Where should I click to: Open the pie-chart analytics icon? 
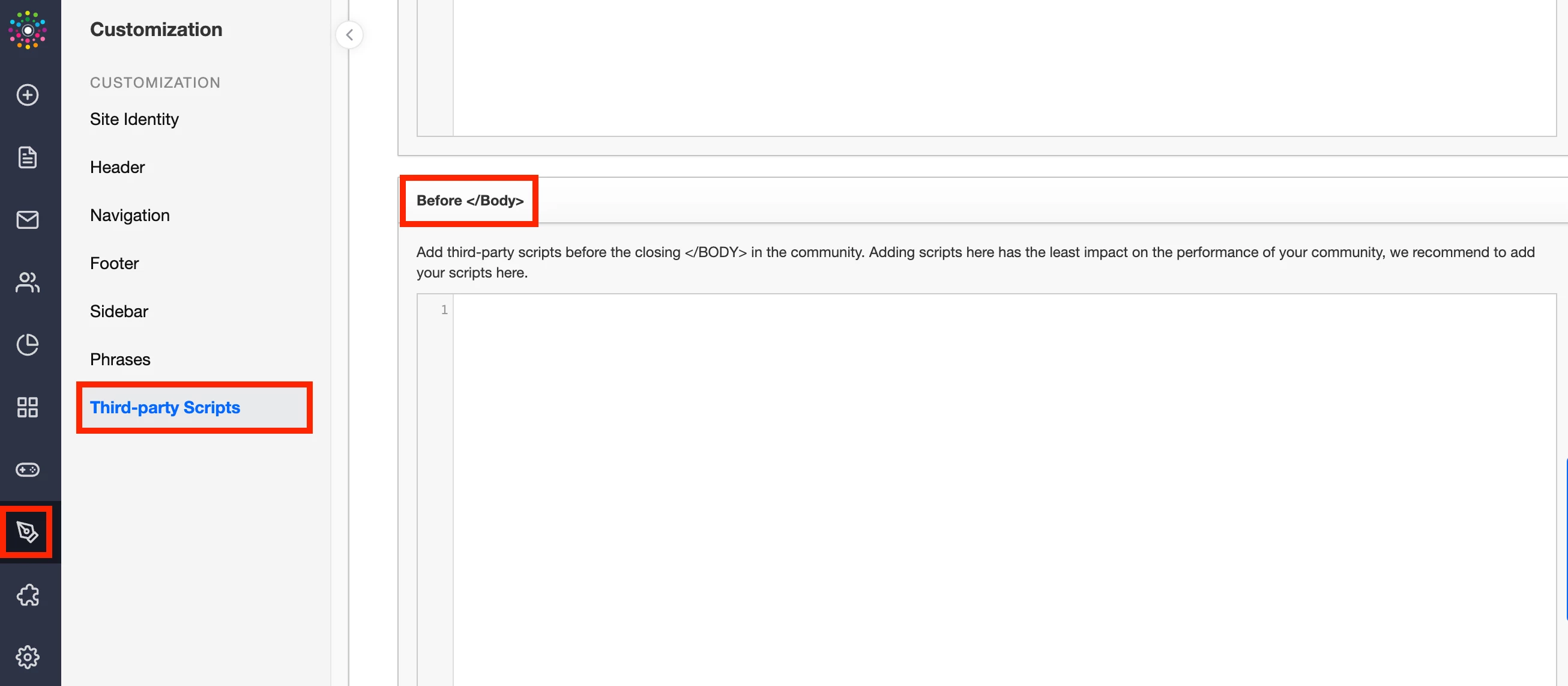[x=28, y=345]
